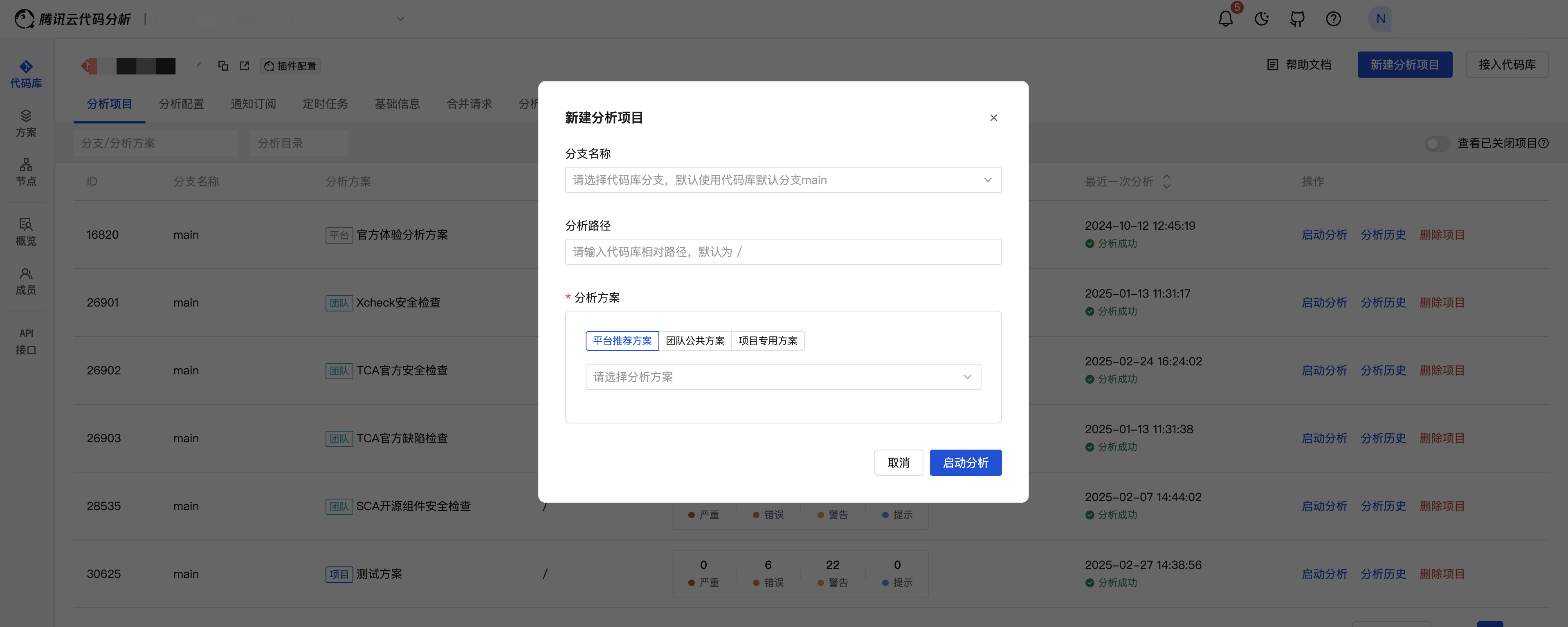Select 团队公共方案 option

click(695, 340)
